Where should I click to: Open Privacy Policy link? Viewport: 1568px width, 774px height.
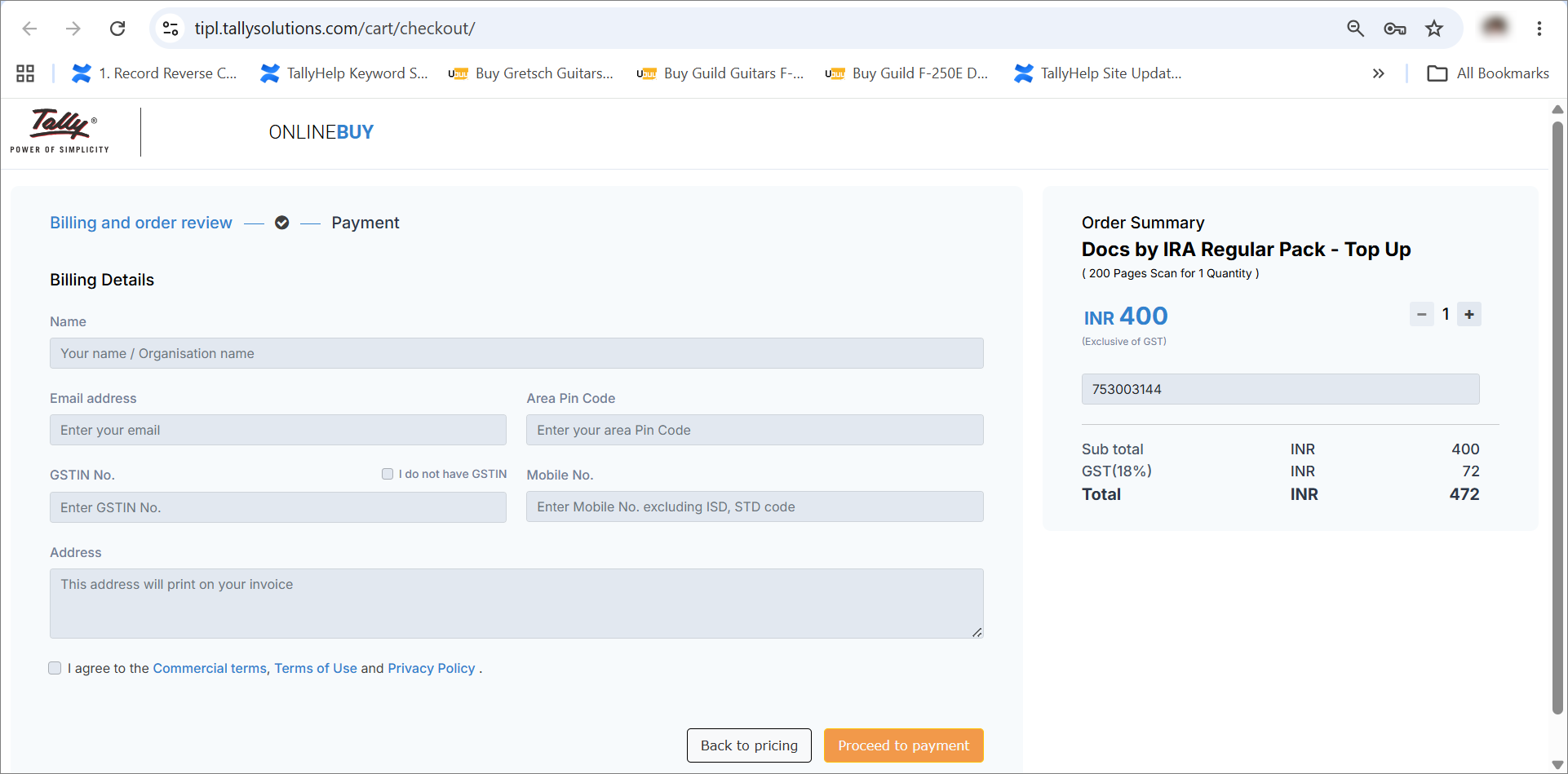pyautogui.click(x=431, y=668)
